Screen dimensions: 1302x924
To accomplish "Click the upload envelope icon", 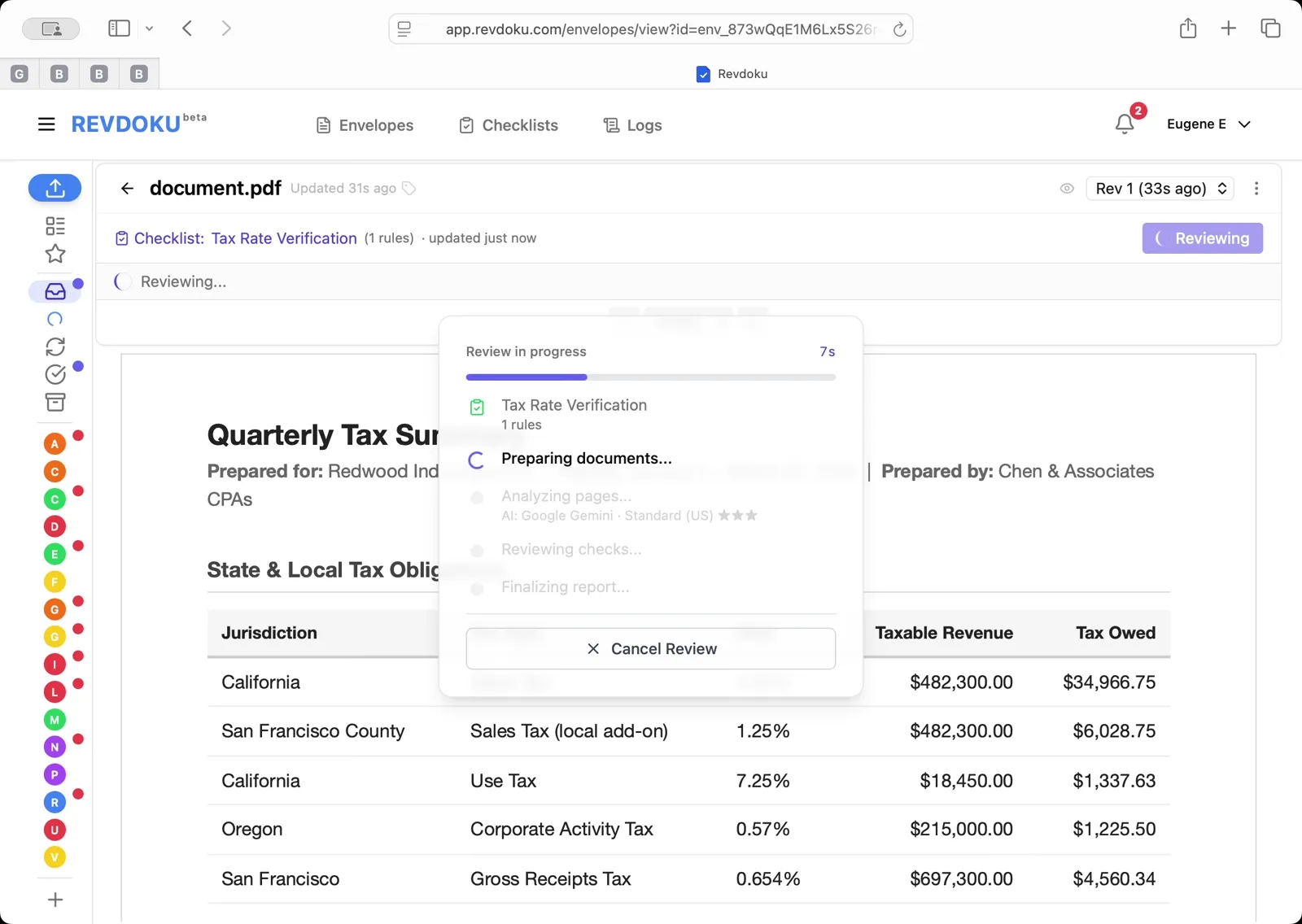I will click(x=55, y=188).
